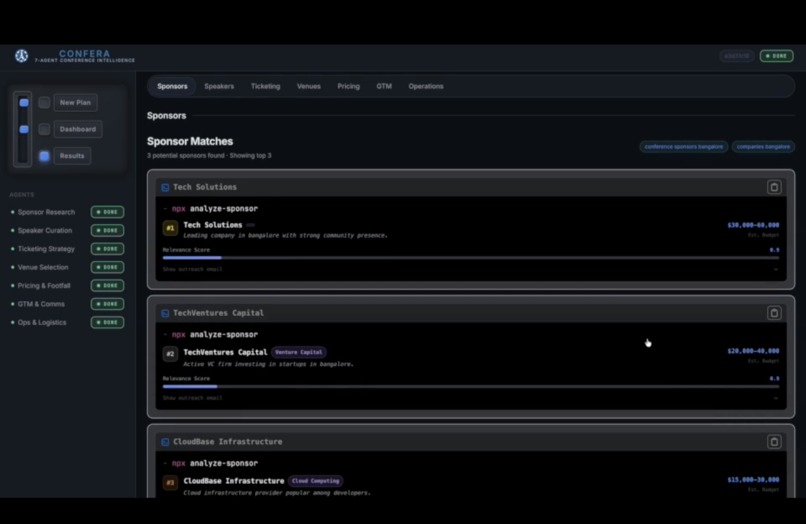Click the #2 rank badge
806x524 pixels.
[x=170, y=354]
